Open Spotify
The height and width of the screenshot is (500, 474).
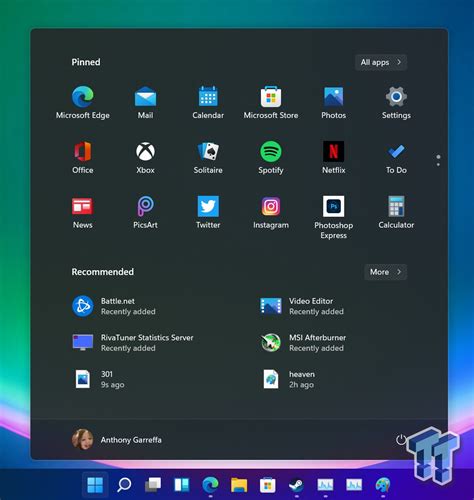pos(271,157)
